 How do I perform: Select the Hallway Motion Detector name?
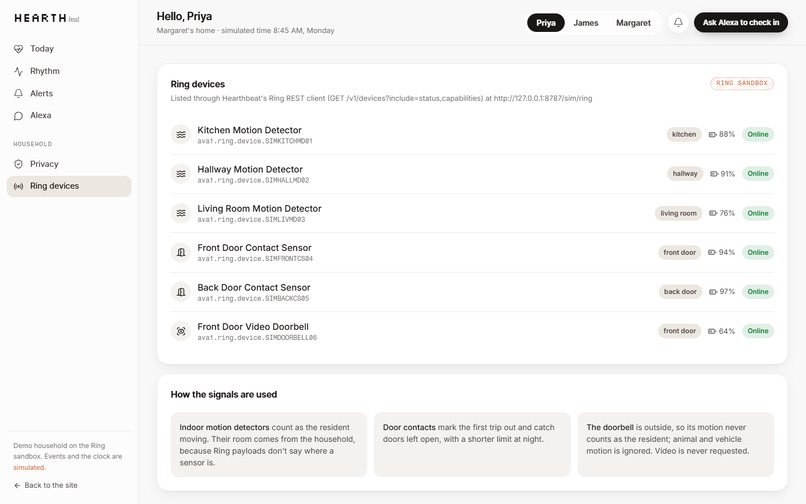tap(250, 169)
